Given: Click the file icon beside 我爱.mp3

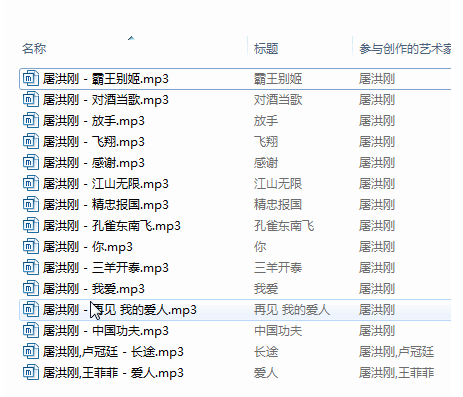Looking at the screenshot, I should tap(31, 289).
